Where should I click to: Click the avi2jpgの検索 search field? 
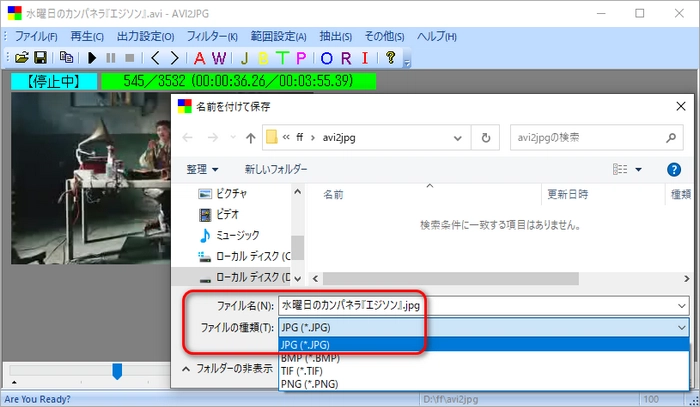(596, 138)
